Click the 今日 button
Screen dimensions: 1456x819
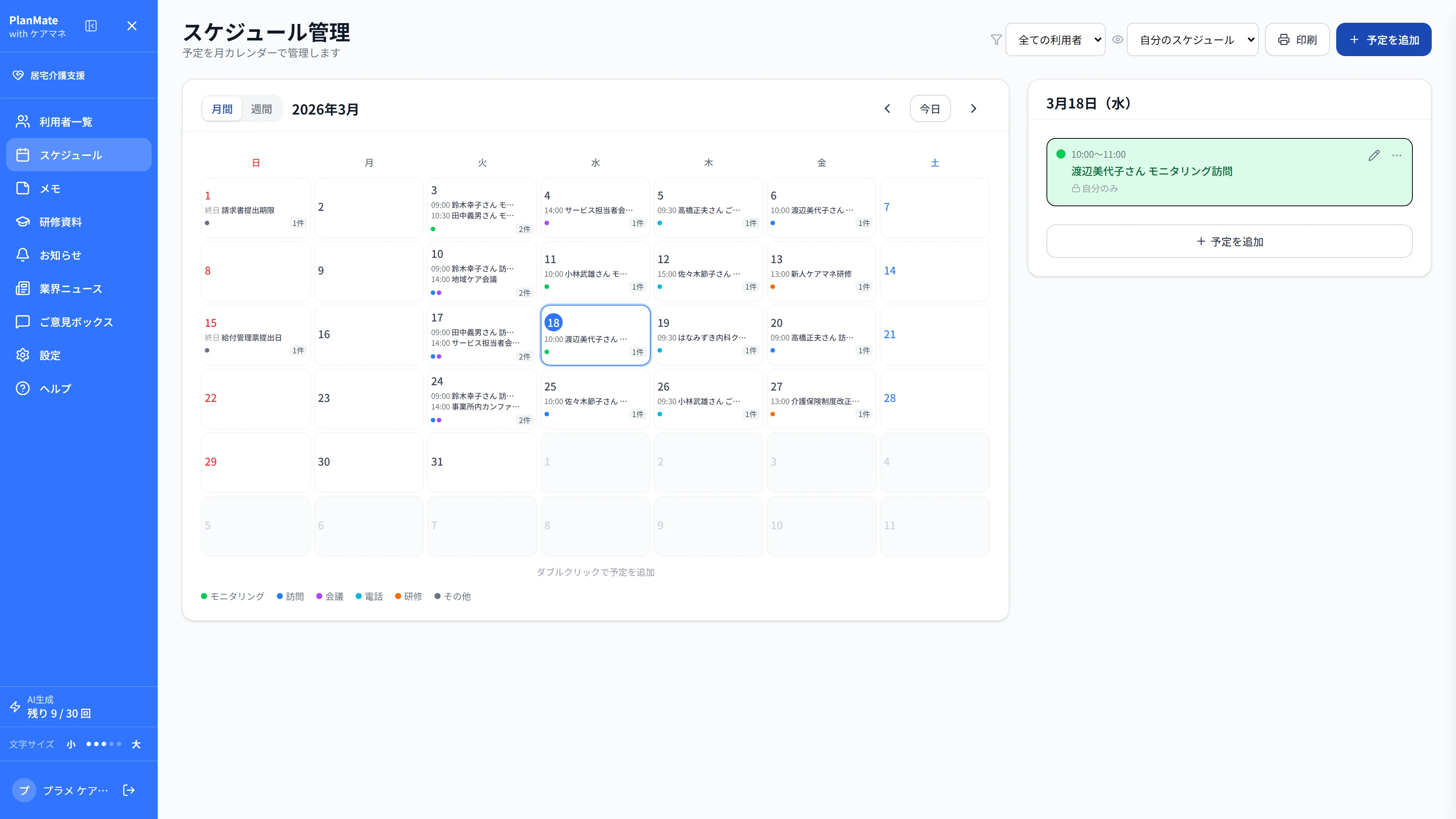coord(930,108)
